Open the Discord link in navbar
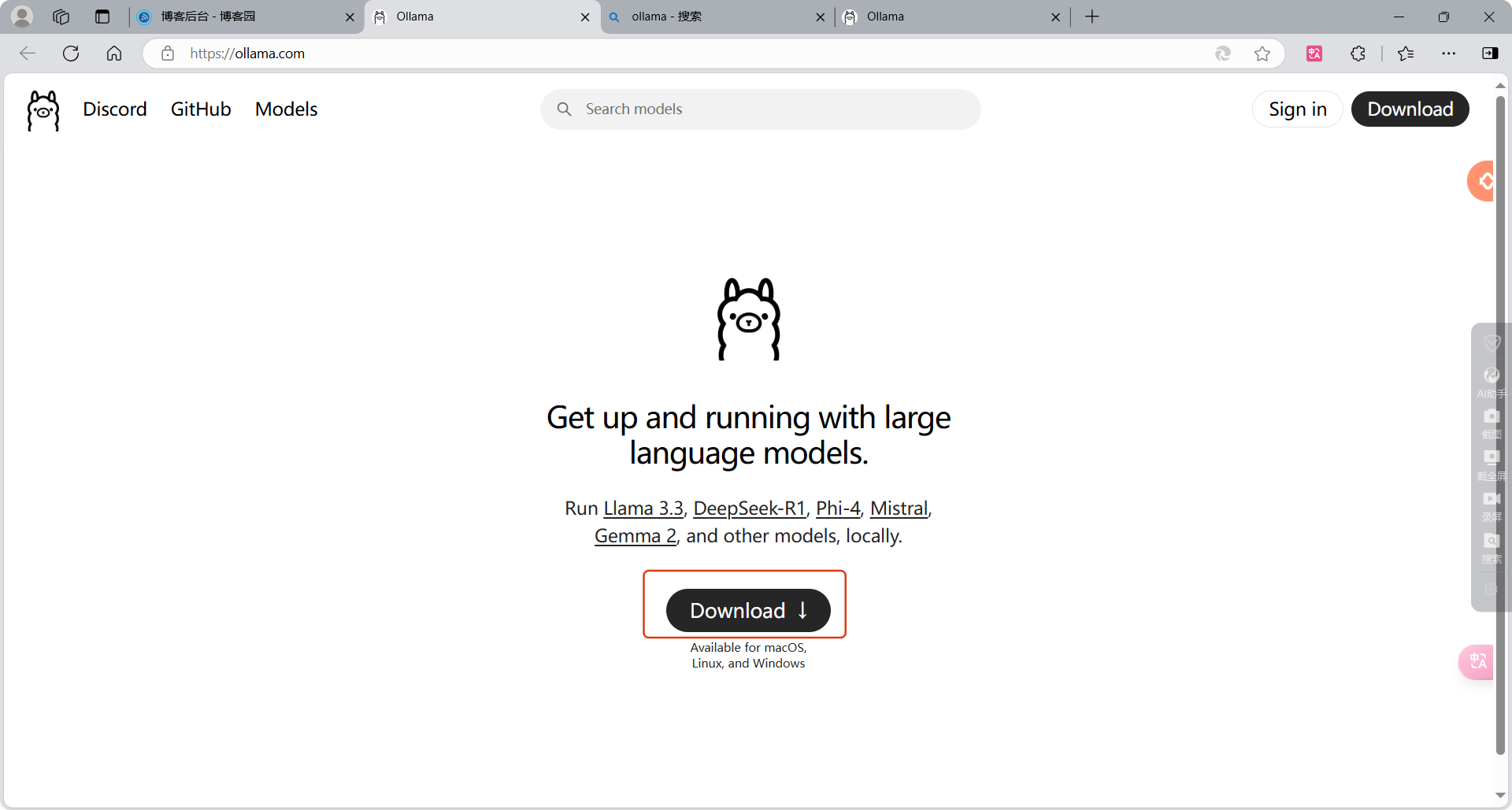Viewport: 1512px width, 810px height. [x=115, y=109]
